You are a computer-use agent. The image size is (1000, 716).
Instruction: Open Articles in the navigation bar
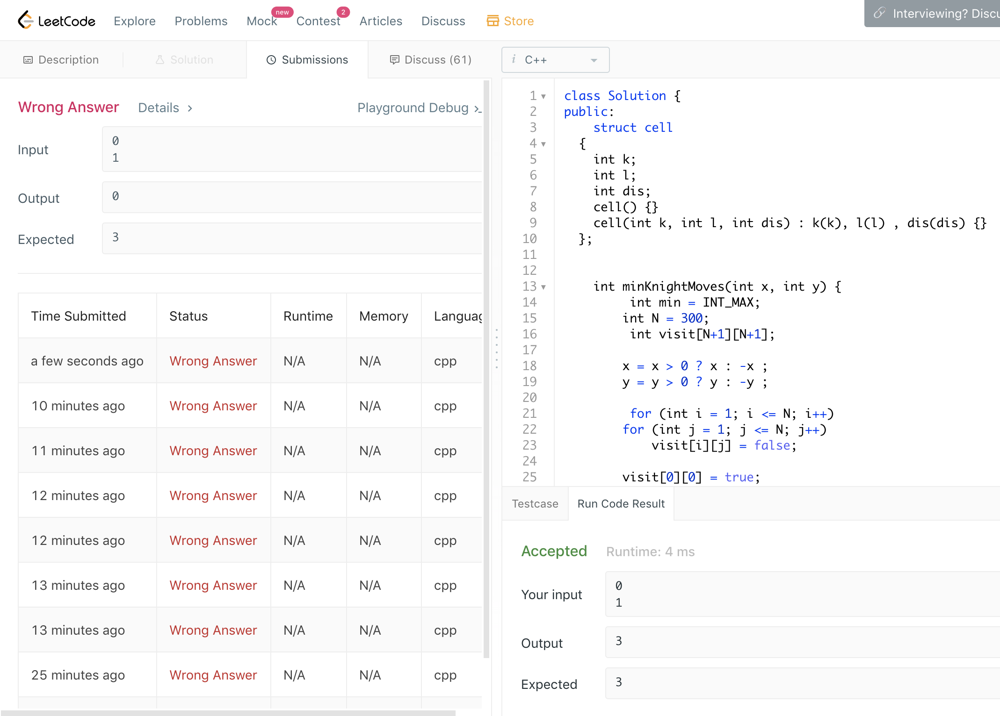[x=381, y=21]
